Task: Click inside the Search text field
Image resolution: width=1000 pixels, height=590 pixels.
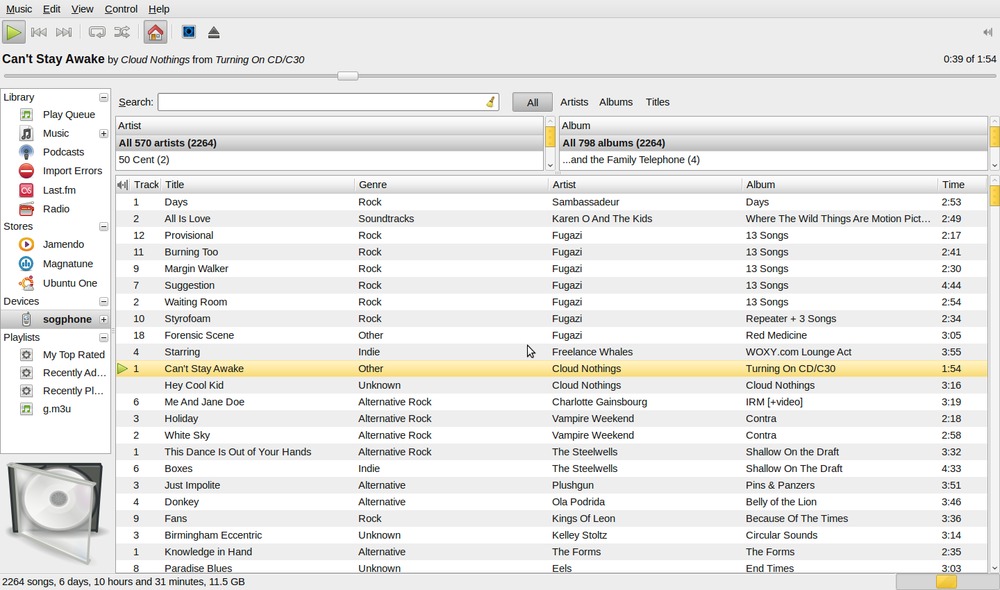Action: pyautogui.click(x=320, y=102)
